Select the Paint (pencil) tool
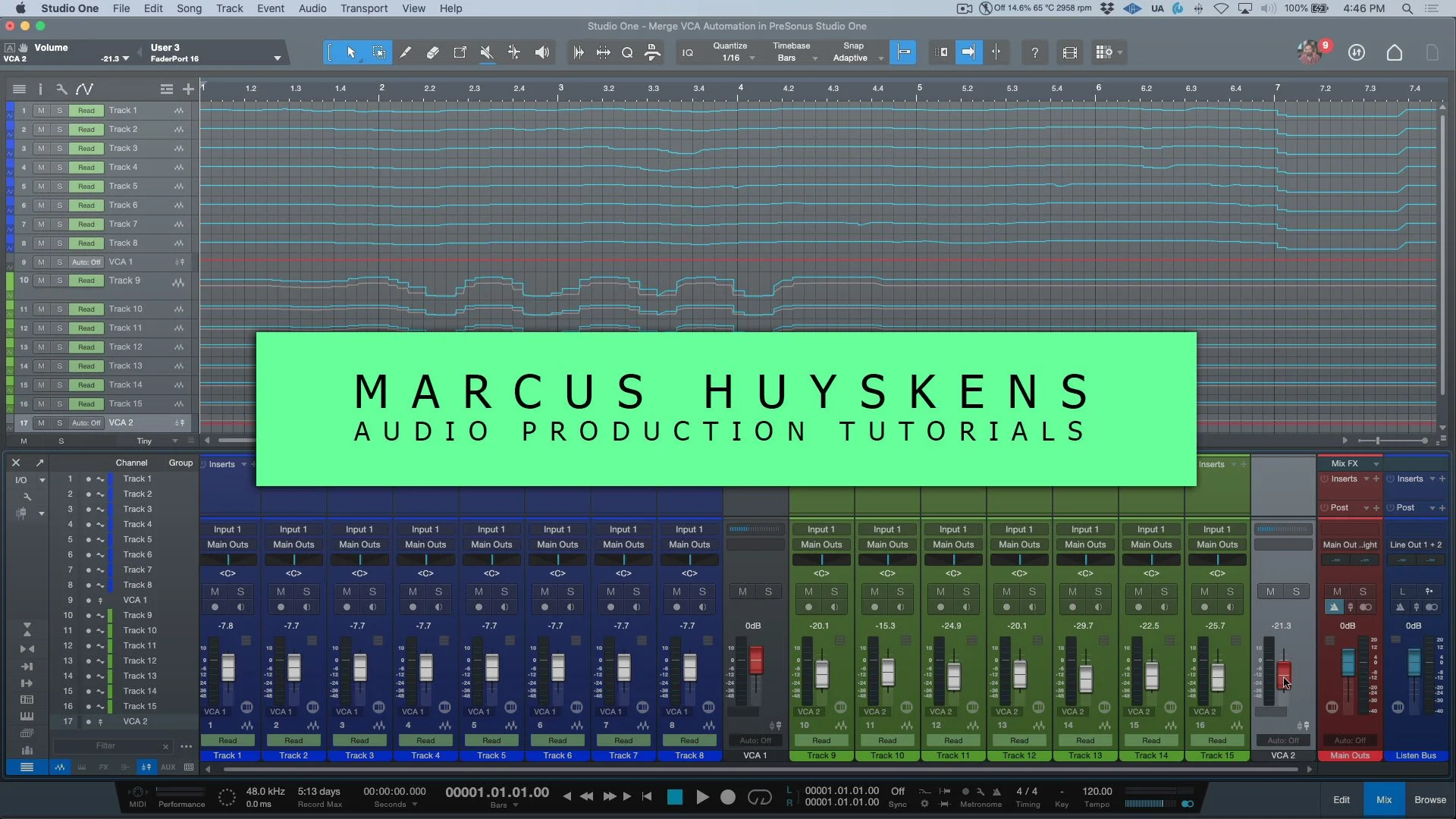1456x819 pixels. 406,52
